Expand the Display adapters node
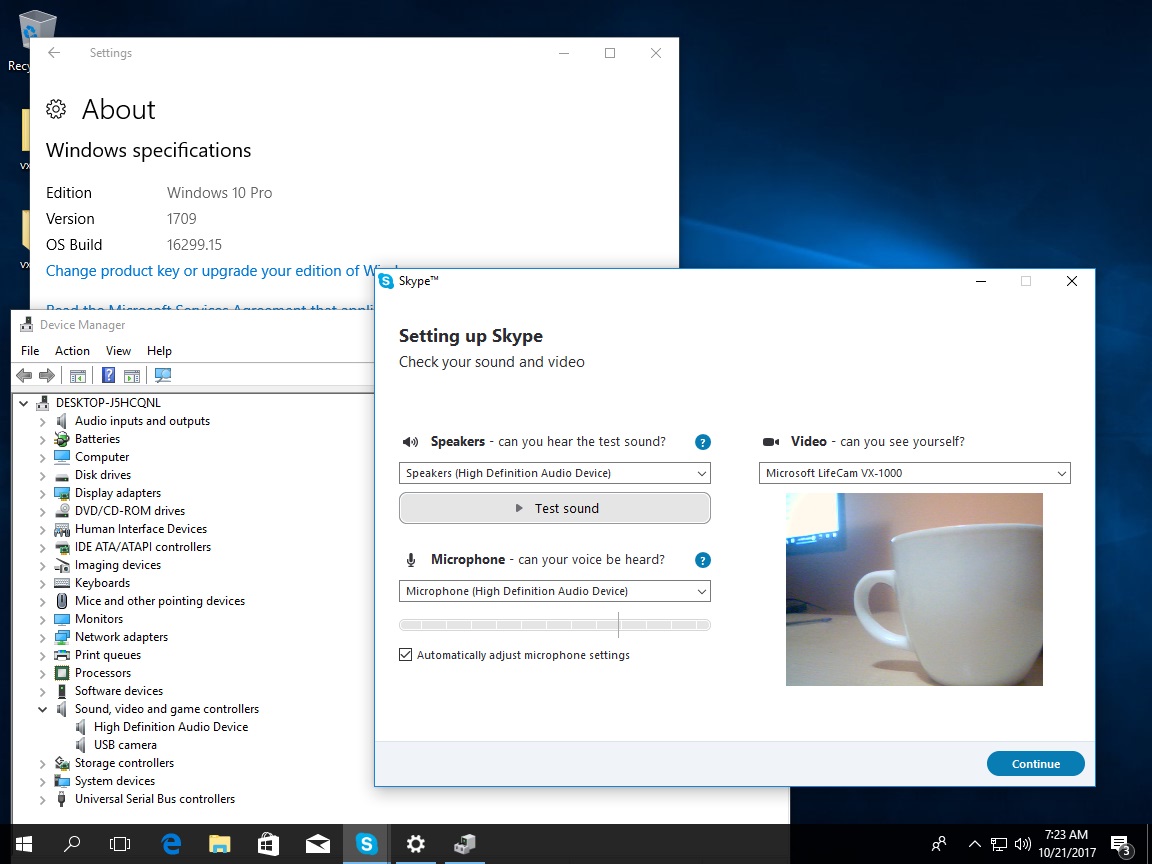The height and width of the screenshot is (864, 1152). 43,494
